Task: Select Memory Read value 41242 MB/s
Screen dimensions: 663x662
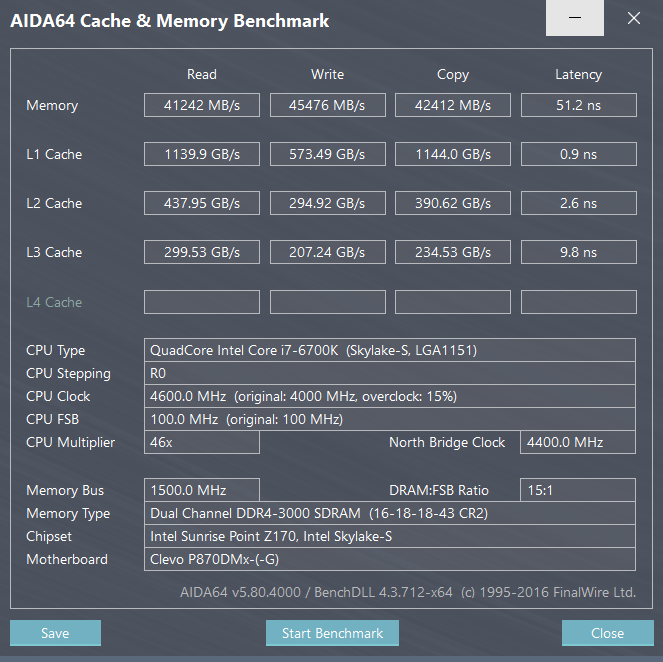Action: [x=202, y=105]
